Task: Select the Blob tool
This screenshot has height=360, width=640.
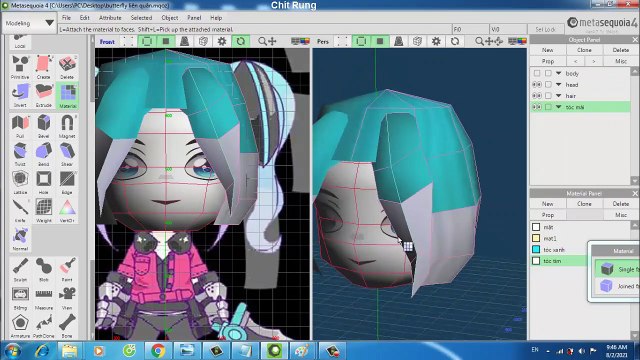Action: point(43,269)
